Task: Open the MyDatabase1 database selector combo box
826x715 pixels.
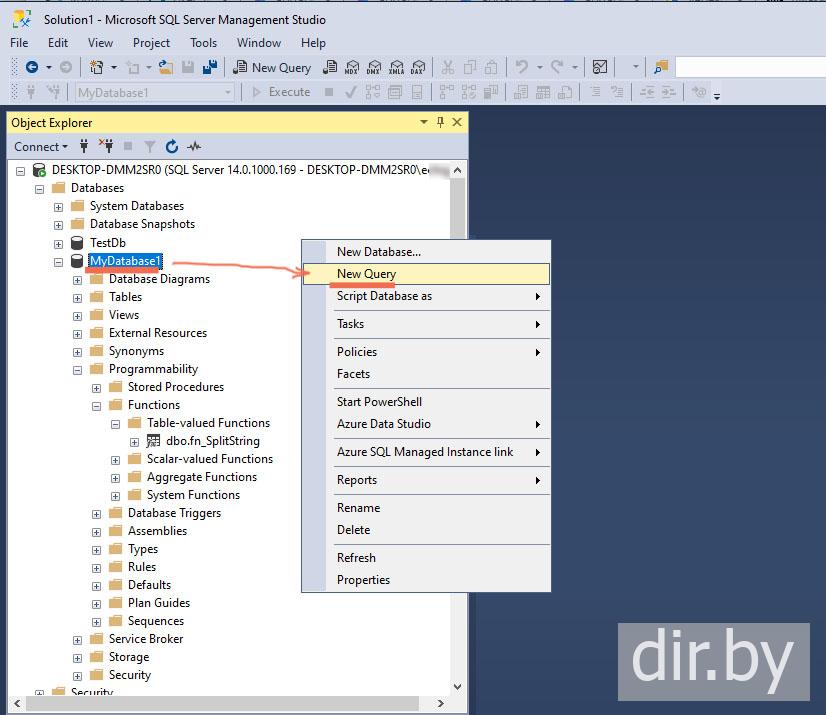Action: [155, 92]
